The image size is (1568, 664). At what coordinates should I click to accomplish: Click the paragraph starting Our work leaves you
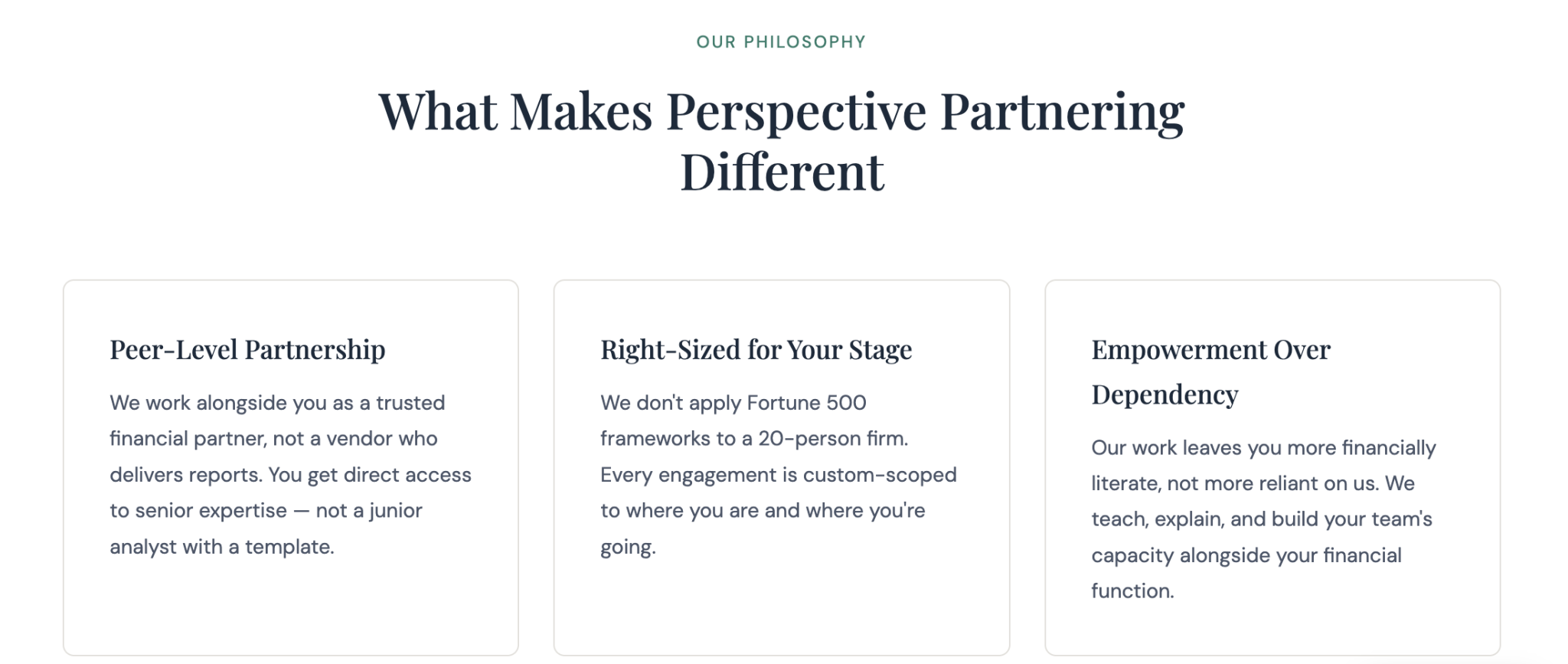point(1263,519)
